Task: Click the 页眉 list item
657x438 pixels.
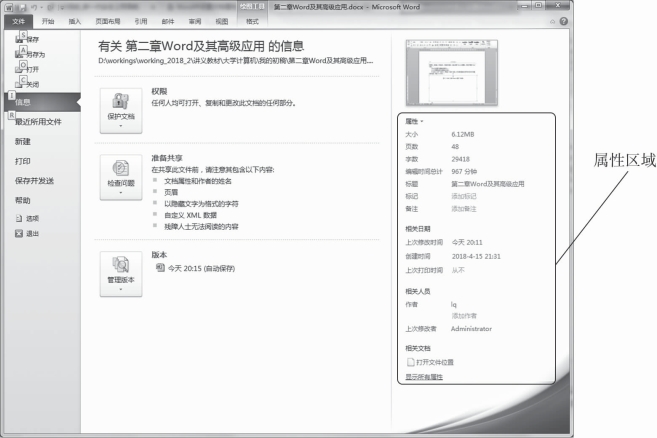Action: (171, 192)
